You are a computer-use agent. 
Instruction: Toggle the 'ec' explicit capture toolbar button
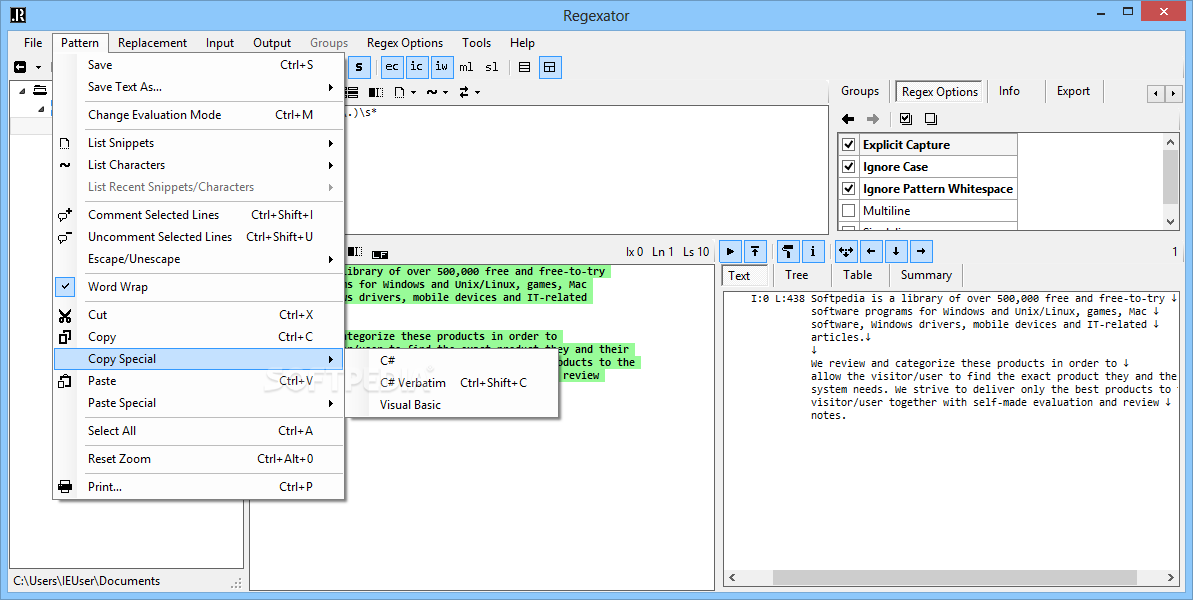pyautogui.click(x=392, y=67)
